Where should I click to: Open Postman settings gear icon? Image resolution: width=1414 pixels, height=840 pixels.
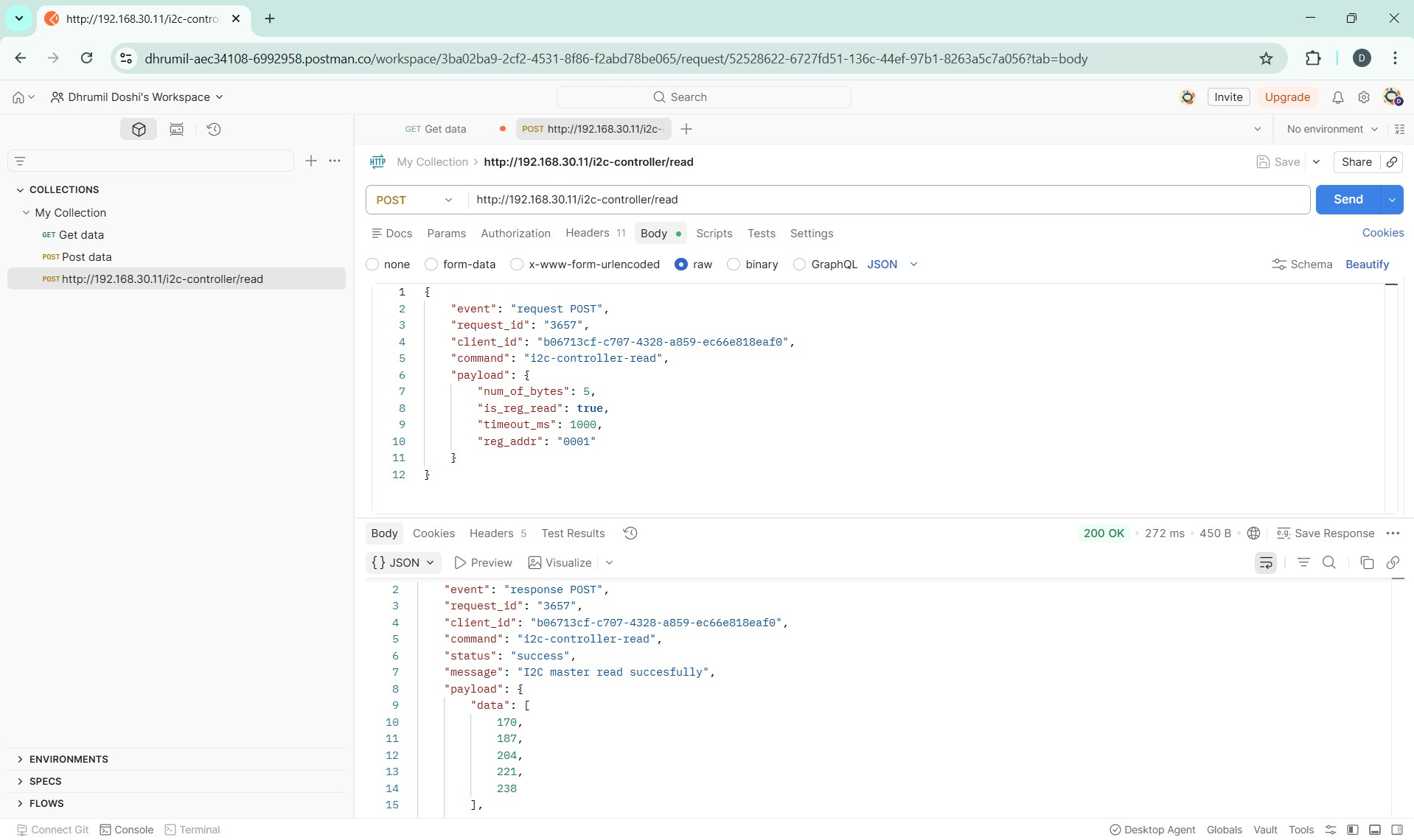coord(1363,97)
